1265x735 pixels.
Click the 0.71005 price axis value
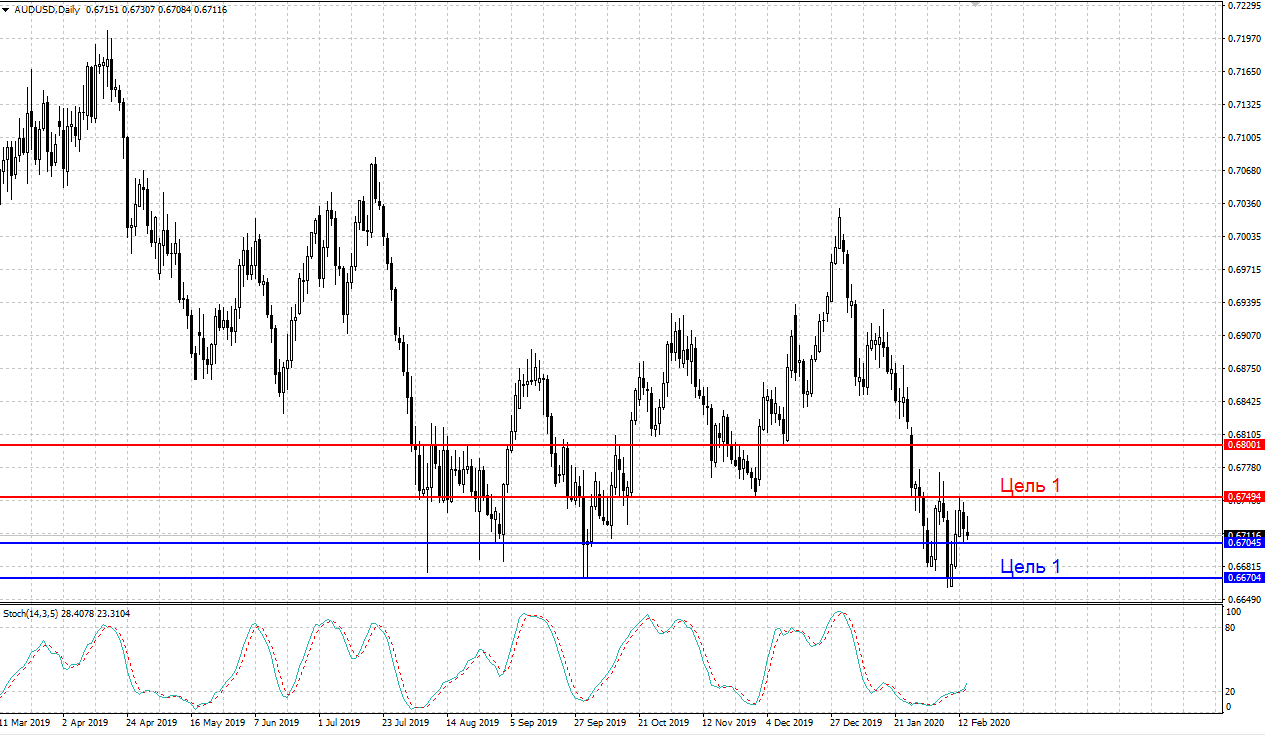coord(1245,138)
